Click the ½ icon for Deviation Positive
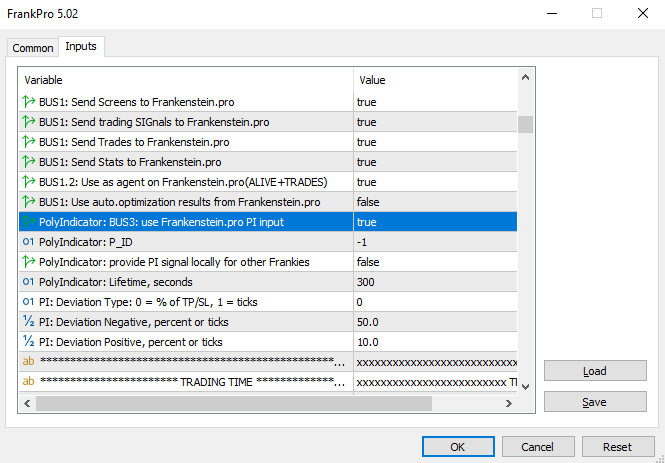This screenshot has height=463, width=665. [28, 341]
